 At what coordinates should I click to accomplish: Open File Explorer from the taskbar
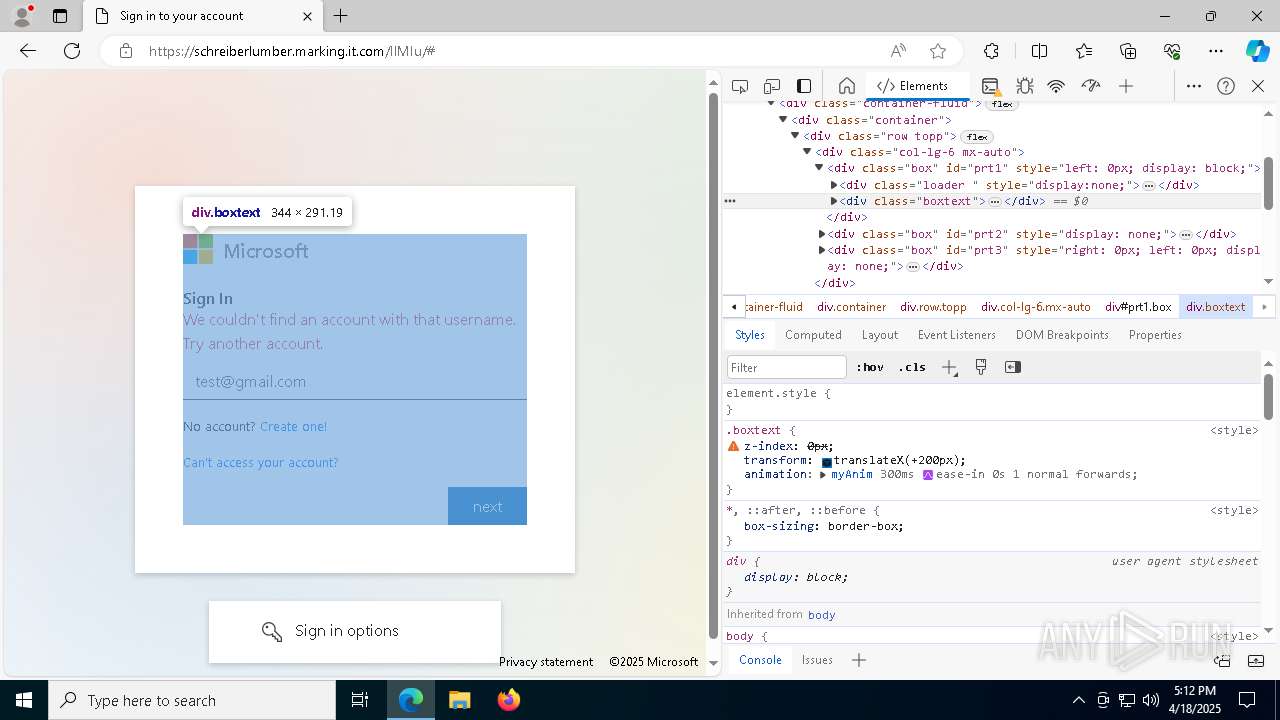click(x=460, y=700)
